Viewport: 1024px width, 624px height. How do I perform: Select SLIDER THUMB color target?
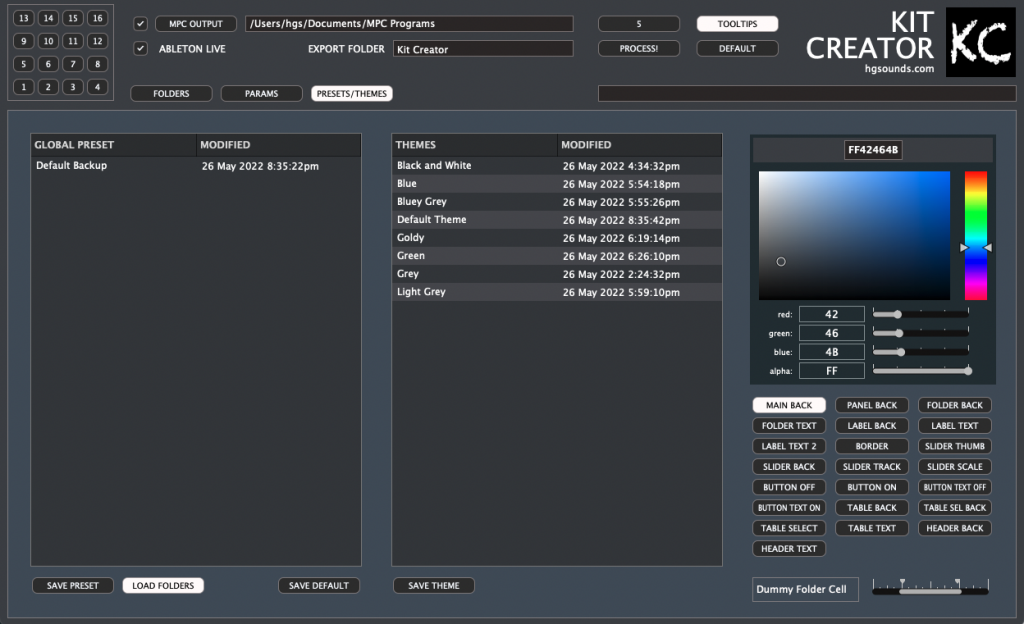coord(955,446)
